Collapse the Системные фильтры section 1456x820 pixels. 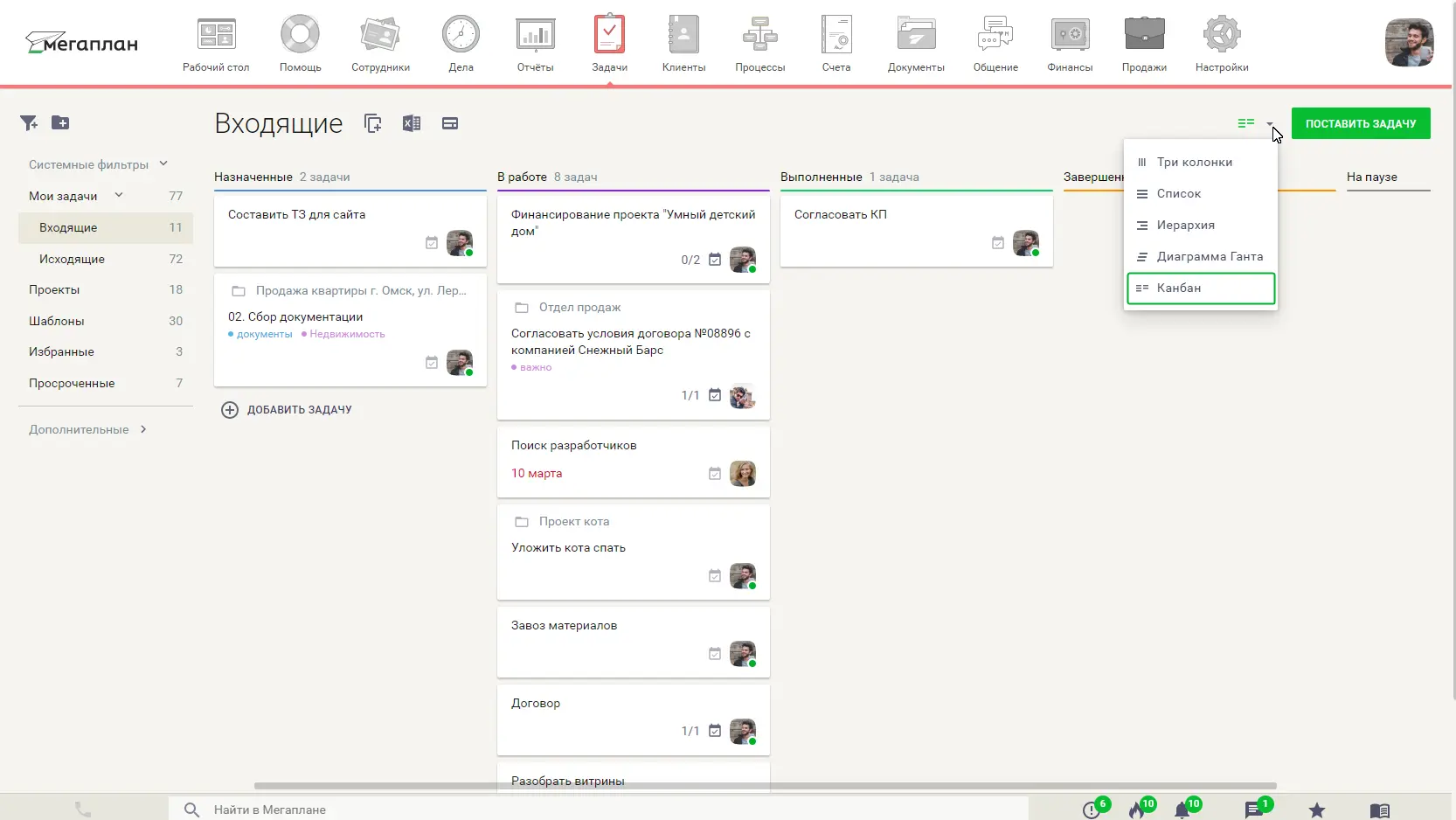(x=163, y=164)
